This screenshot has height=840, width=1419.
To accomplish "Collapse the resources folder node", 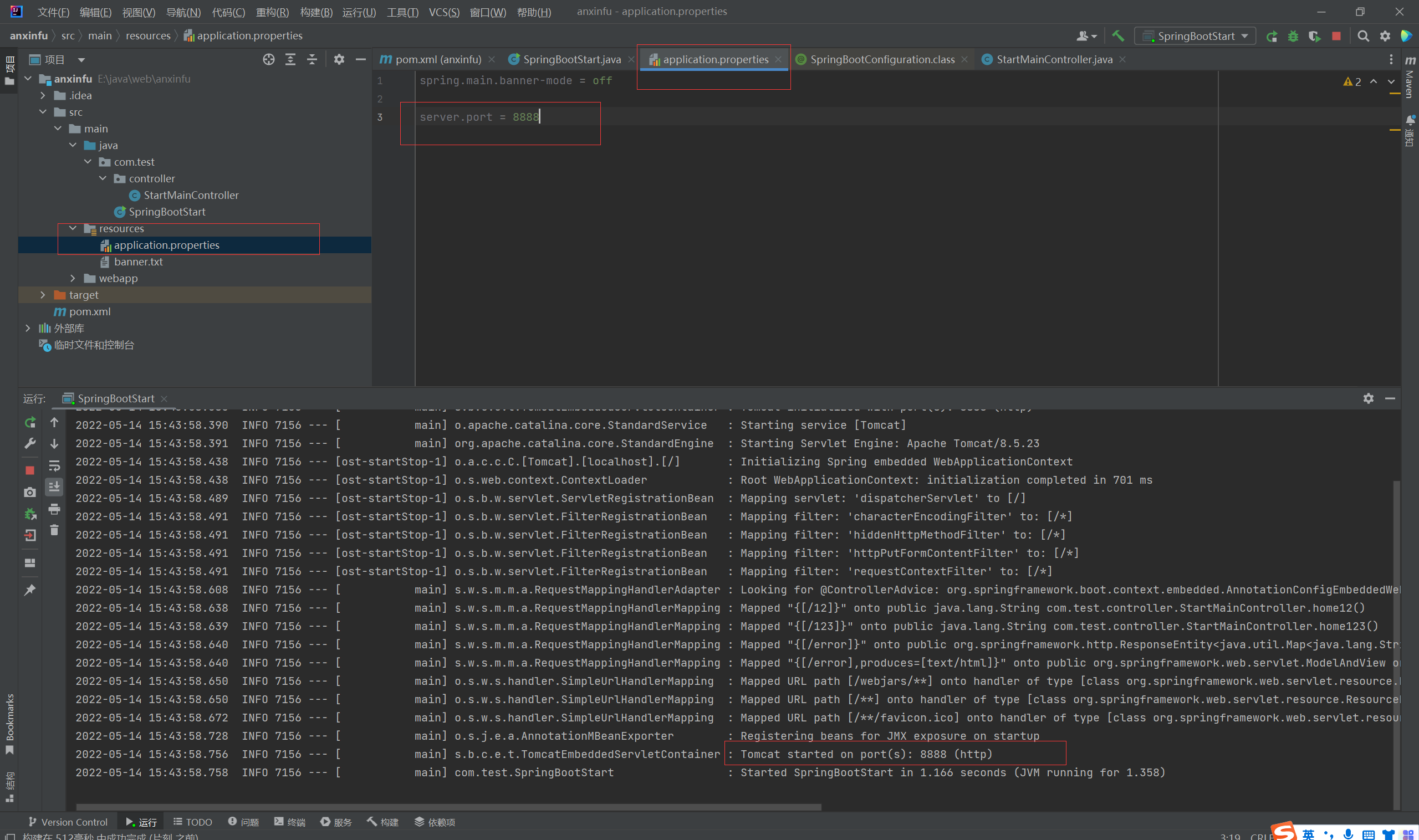I will (73, 228).
